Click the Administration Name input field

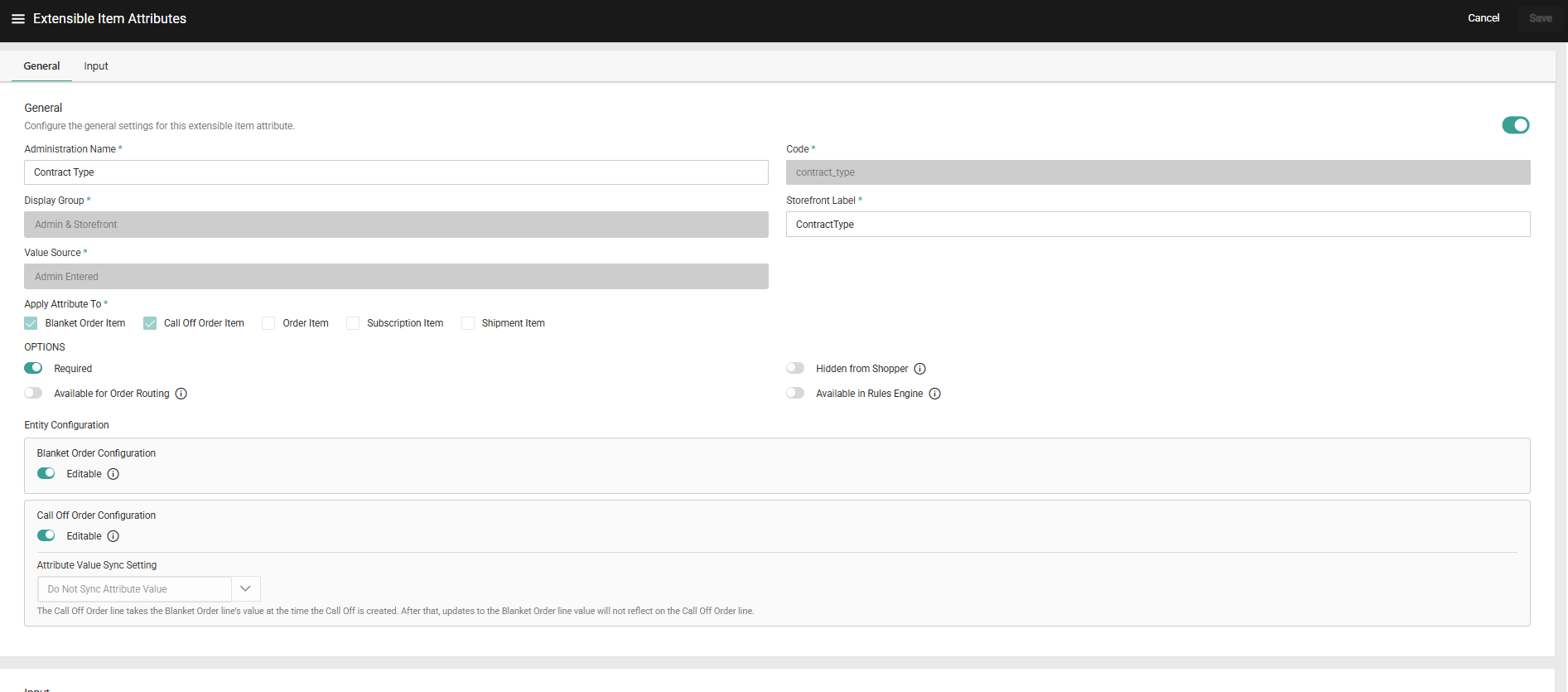396,172
